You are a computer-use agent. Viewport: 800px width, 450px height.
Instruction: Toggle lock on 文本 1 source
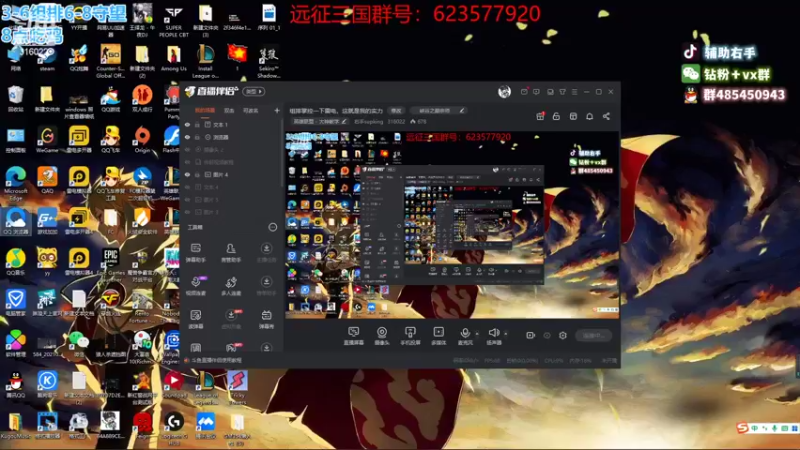click(x=197, y=124)
